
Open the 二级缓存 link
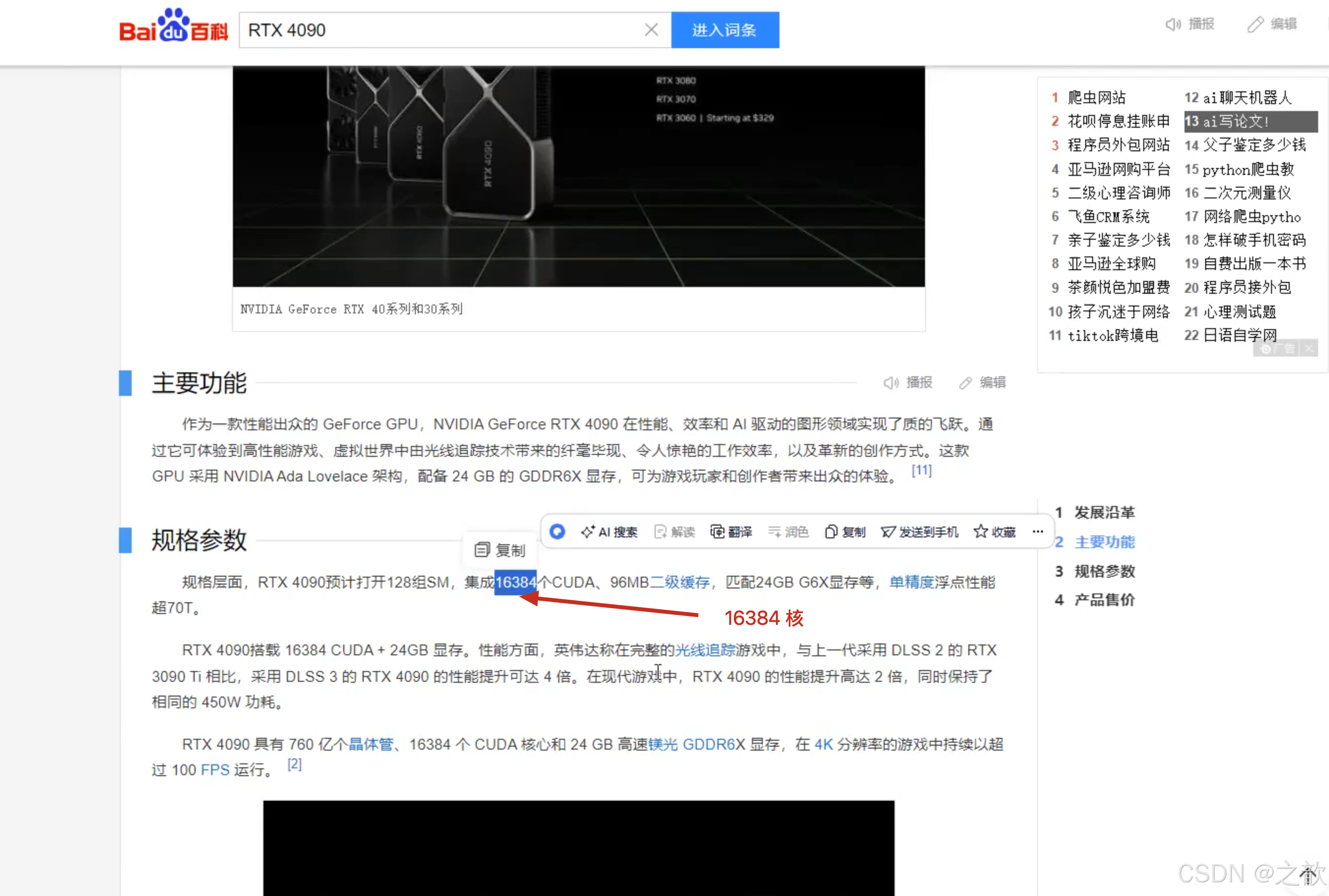680,582
